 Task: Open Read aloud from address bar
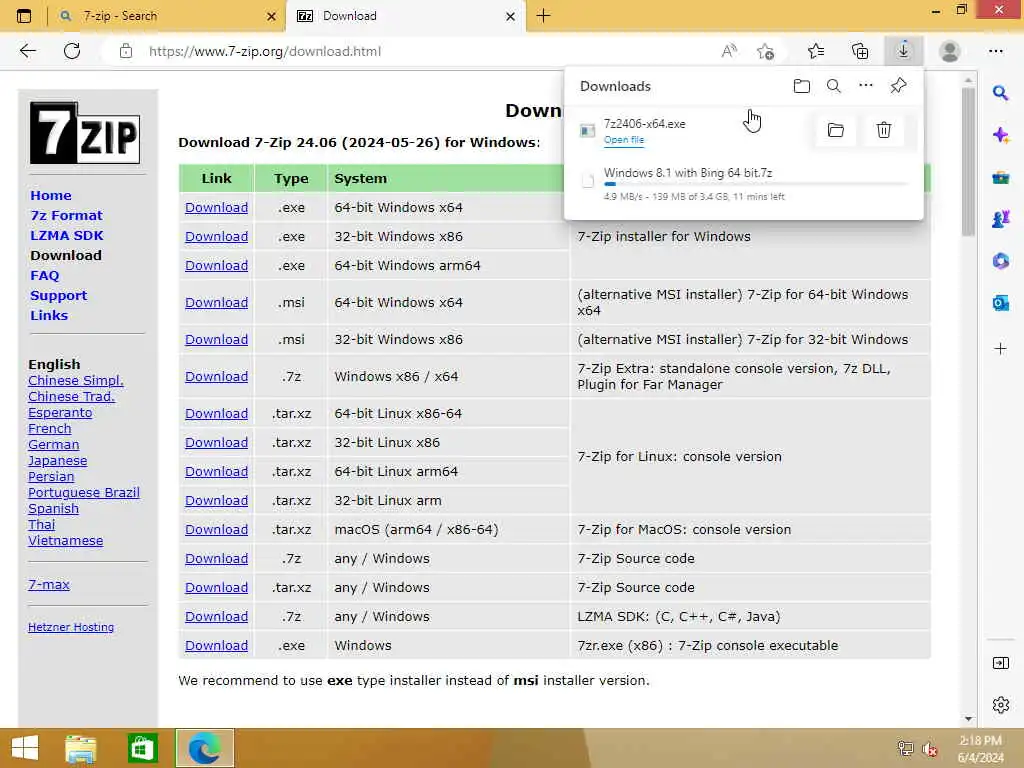pos(729,51)
